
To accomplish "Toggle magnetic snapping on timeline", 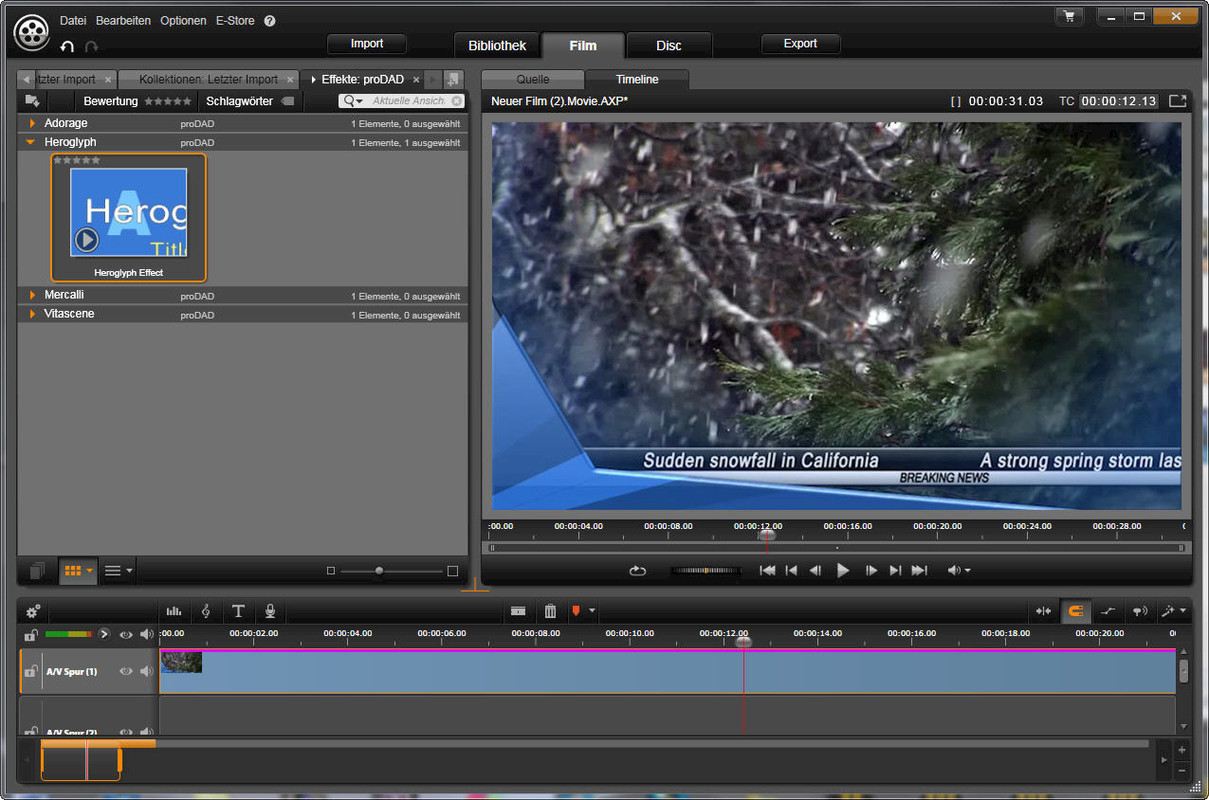I will 1076,611.
